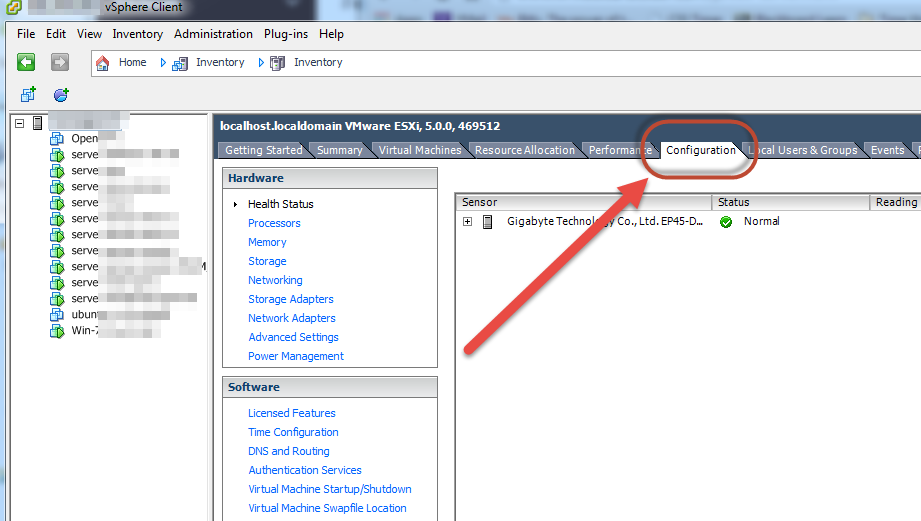Image resolution: width=921 pixels, height=521 pixels.
Task: Click the New Resource Pool toolbar icon
Action: point(61,95)
